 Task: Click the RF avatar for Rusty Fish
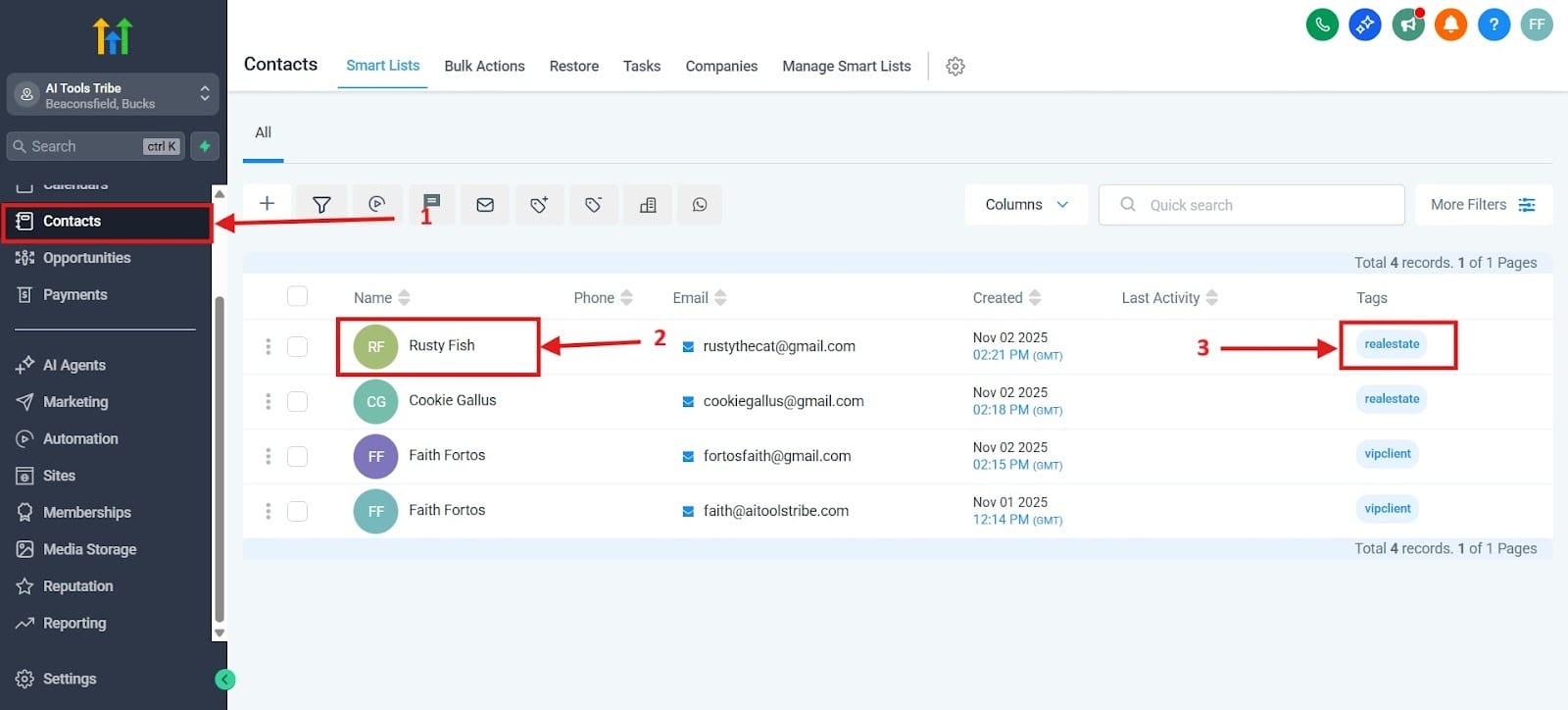click(x=375, y=346)
